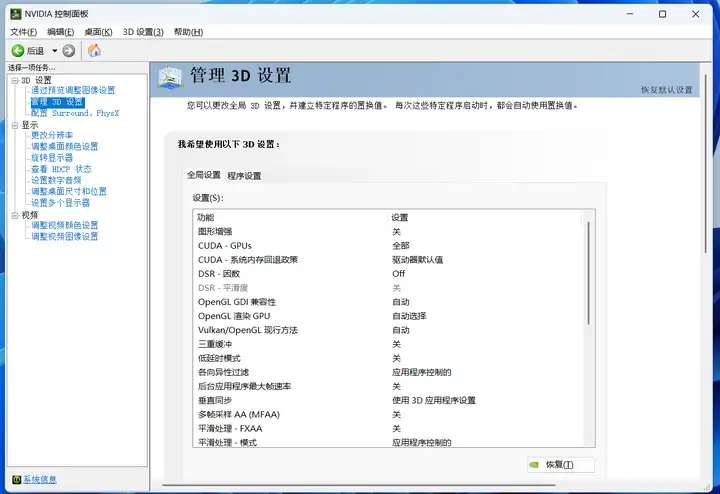
Task: Open the 3D 设置(3) menu
Action: [x=143, y=32]
